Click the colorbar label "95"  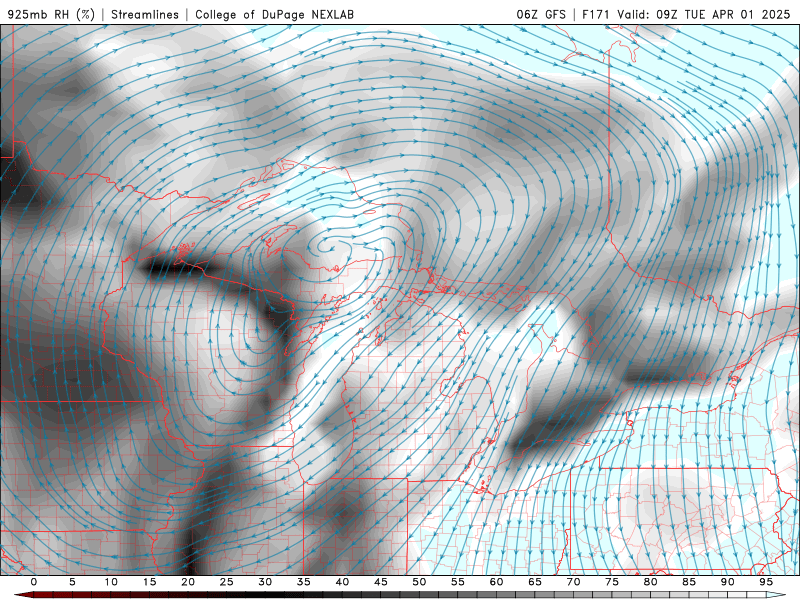click(766, 582)
